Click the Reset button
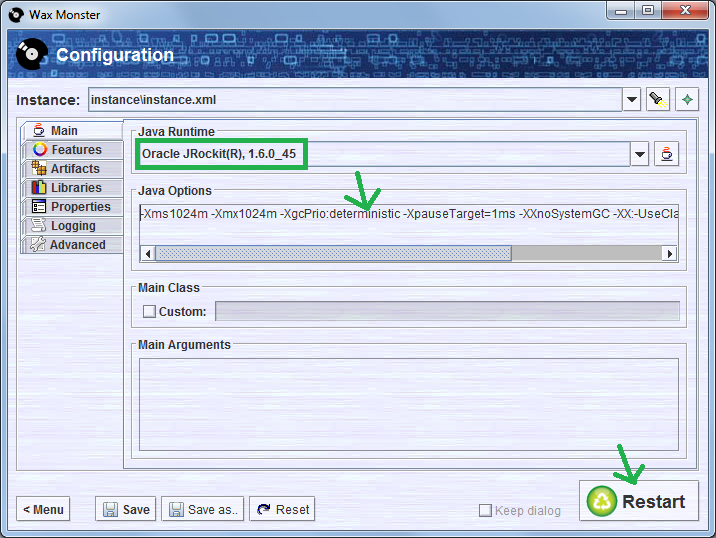This screenshot has height=538, width=716. (282, 509)
